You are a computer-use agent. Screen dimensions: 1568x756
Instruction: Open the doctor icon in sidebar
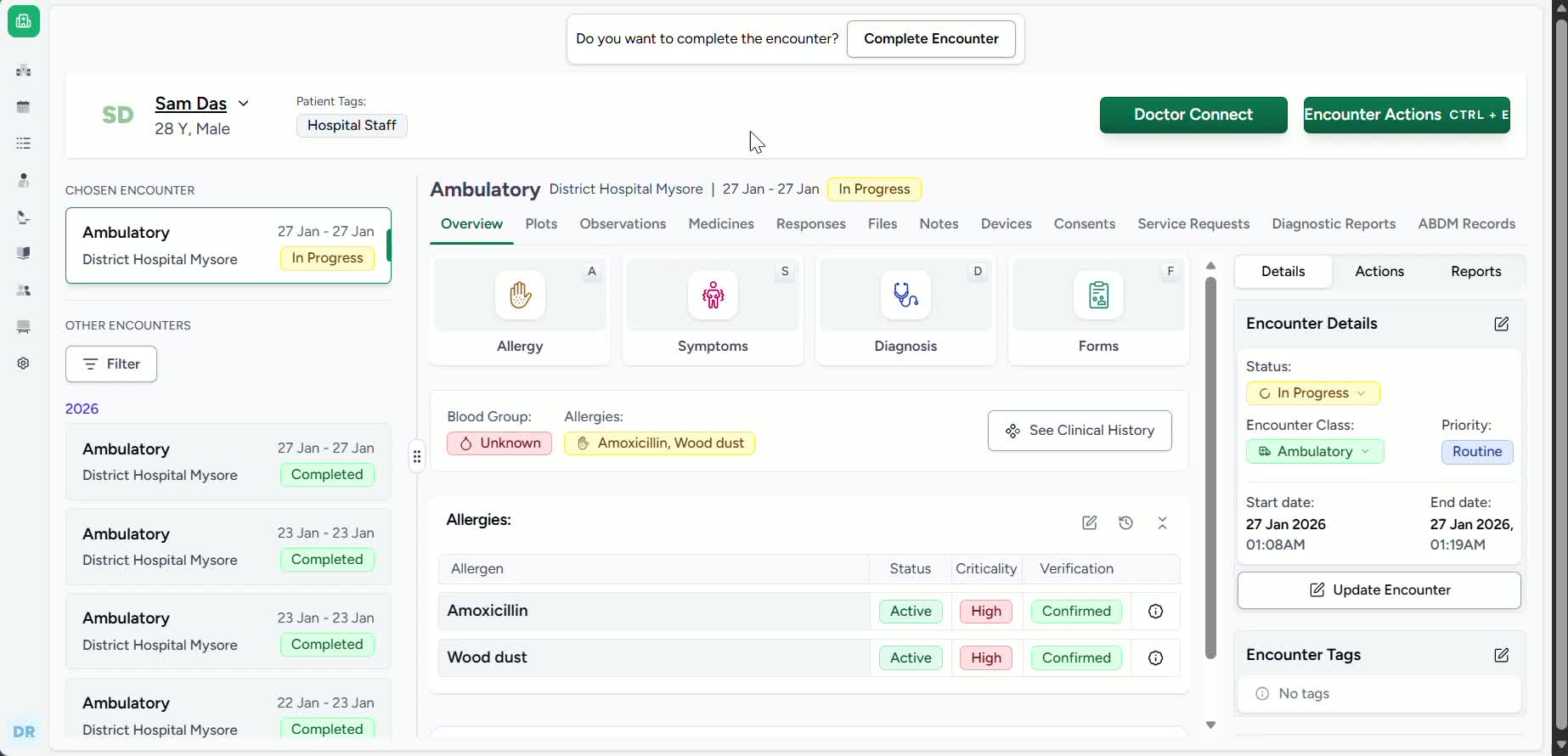(24, 180)
